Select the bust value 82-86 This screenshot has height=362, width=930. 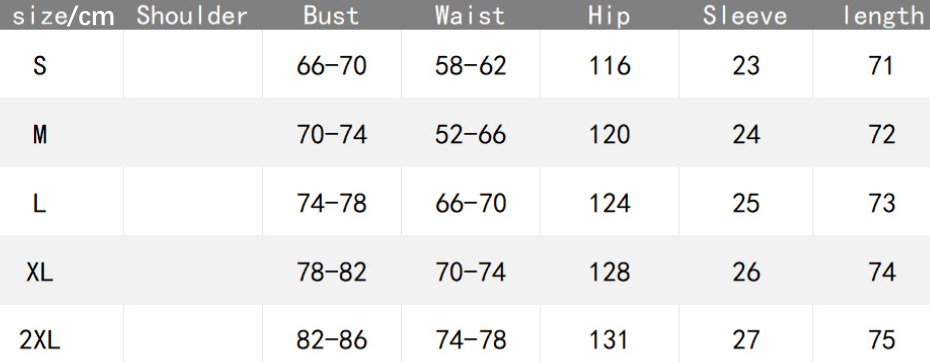pyautogui.click(x=332, y=341)
